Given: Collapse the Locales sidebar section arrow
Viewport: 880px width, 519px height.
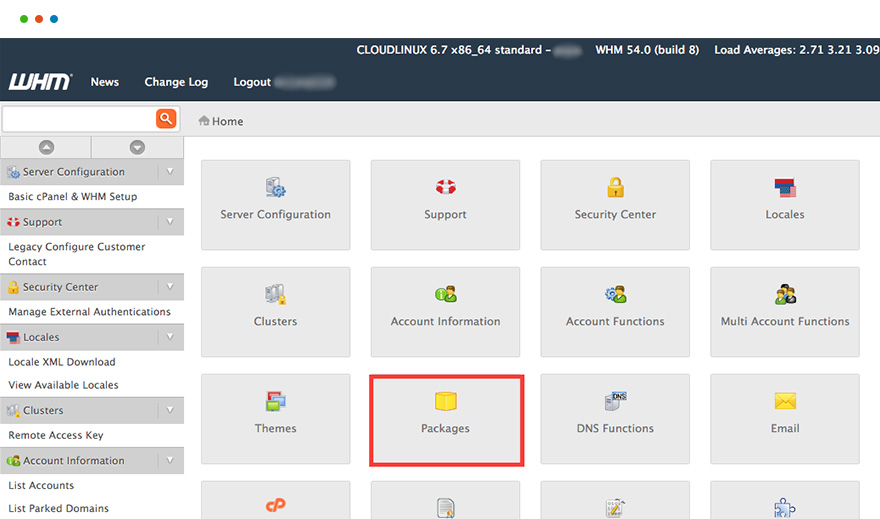Looking at the screenshot, I should (x=170, y=337).
